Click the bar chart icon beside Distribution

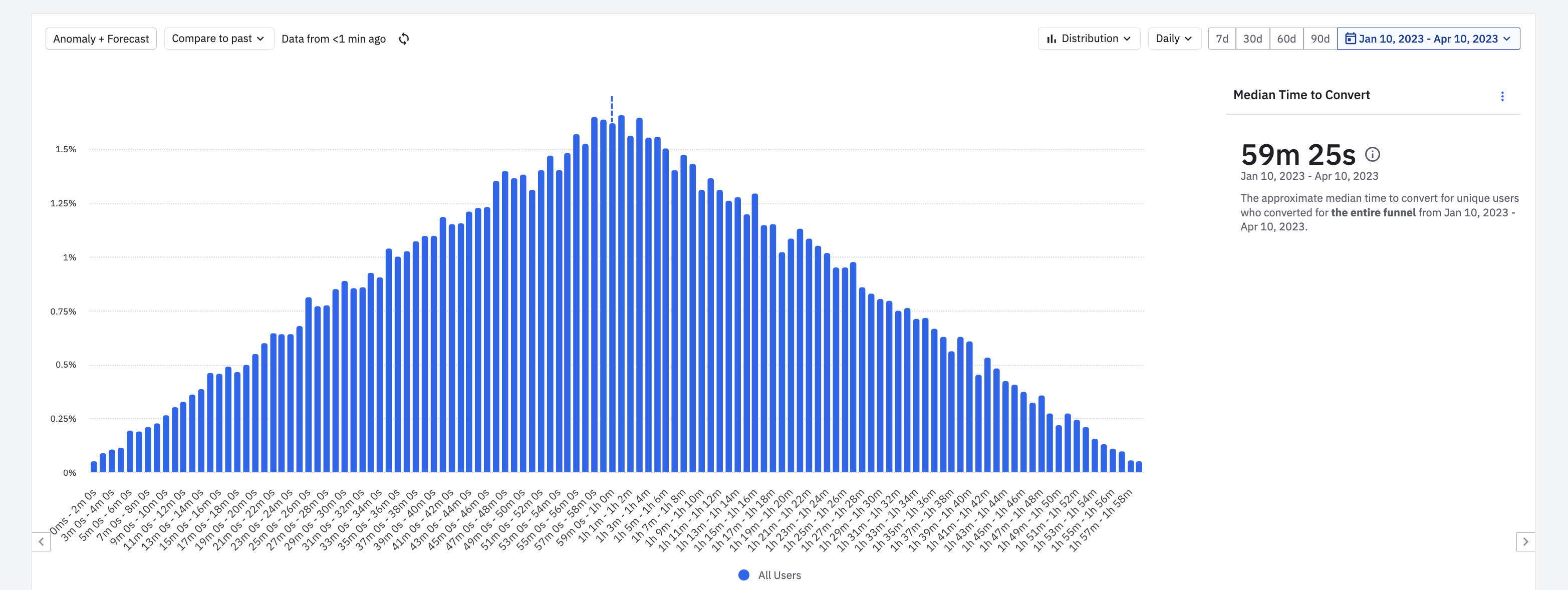[x=1051, y=39]
